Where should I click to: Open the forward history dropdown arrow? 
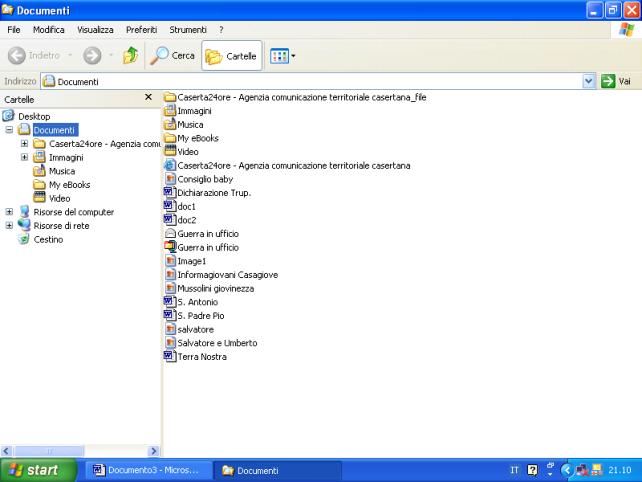click(x=111, y=55)
